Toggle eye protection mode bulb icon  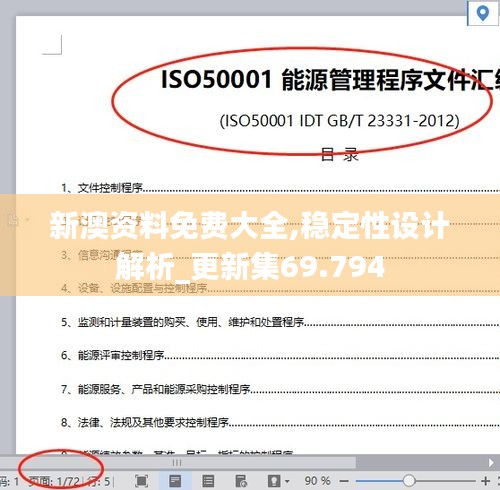[x=274, y=481]
